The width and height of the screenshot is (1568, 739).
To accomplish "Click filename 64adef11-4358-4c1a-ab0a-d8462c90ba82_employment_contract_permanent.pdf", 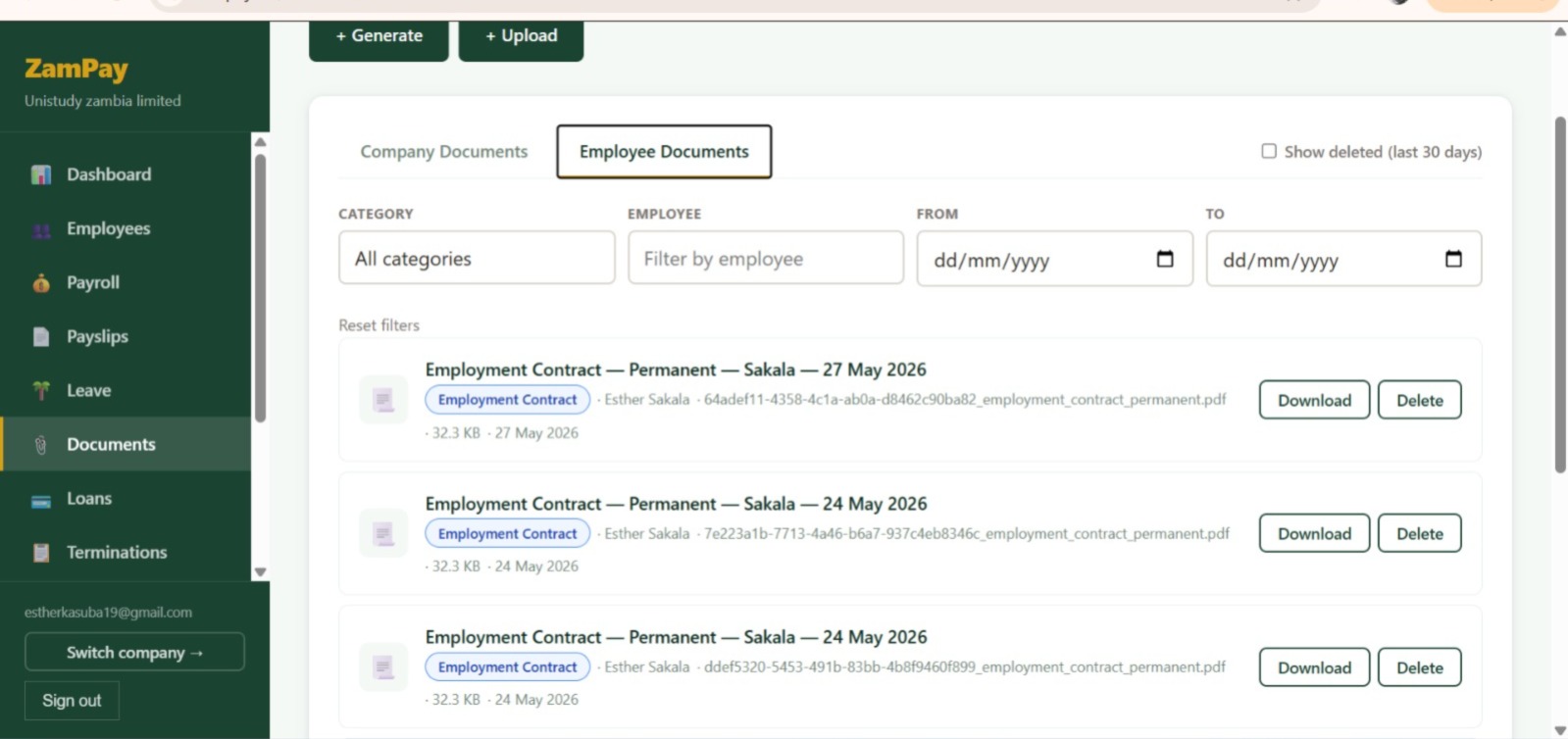I will (965, 400).
